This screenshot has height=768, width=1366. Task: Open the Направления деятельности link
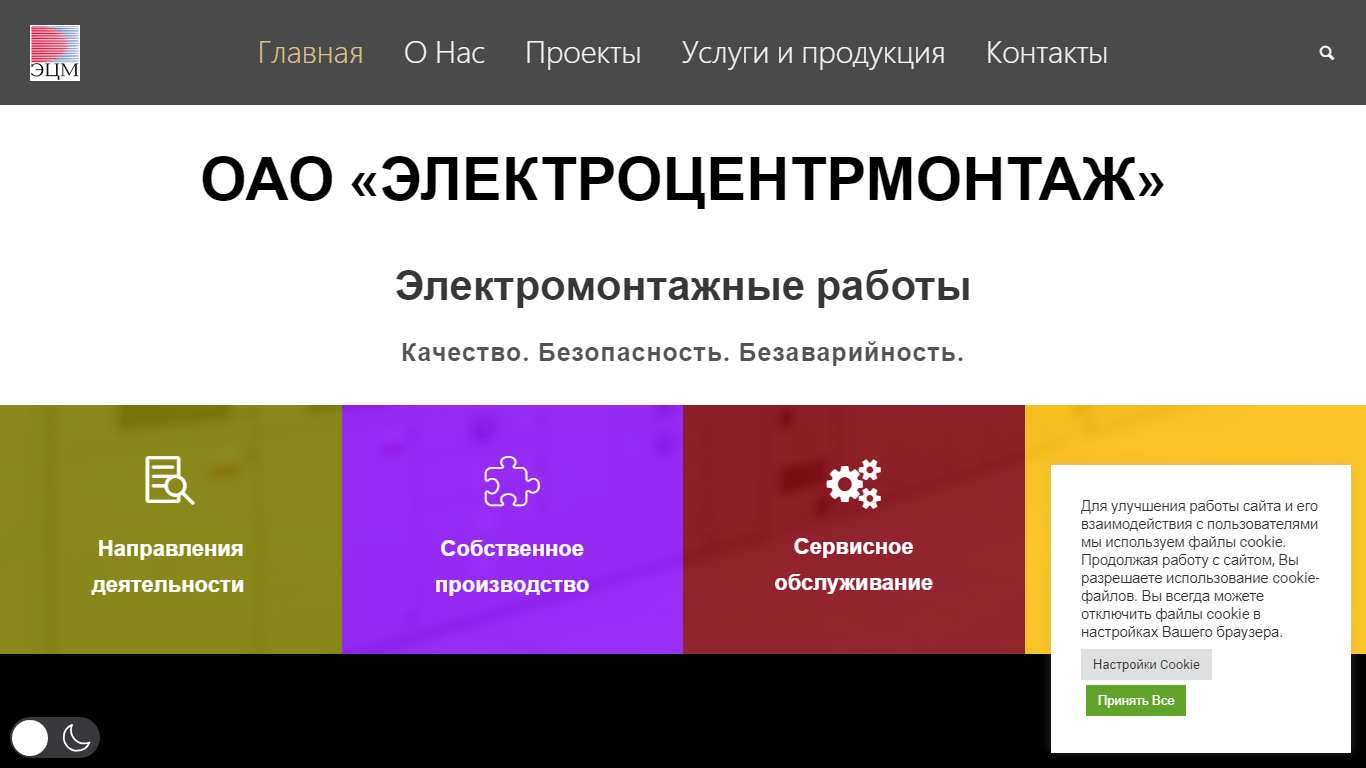coord(168,567)
